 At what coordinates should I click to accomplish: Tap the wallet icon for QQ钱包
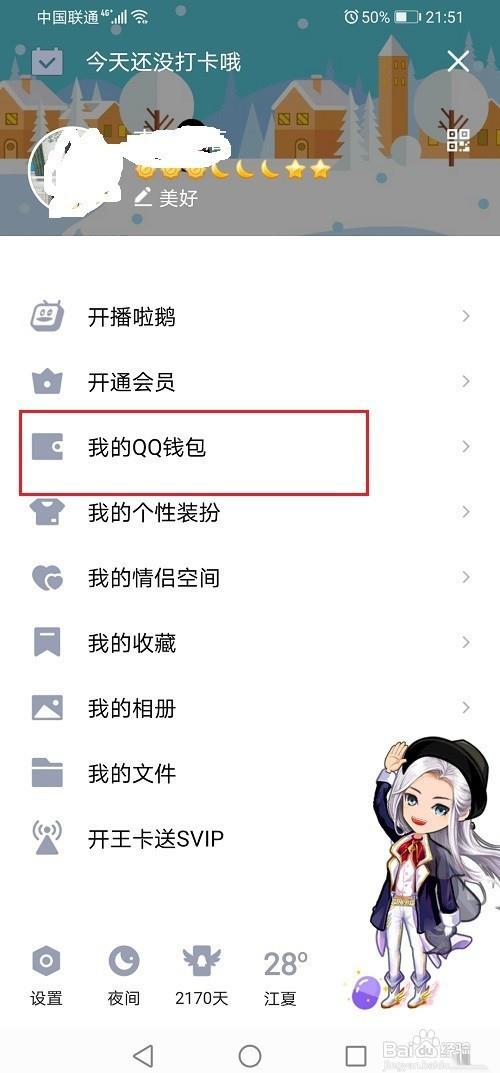tap(47, 447)
